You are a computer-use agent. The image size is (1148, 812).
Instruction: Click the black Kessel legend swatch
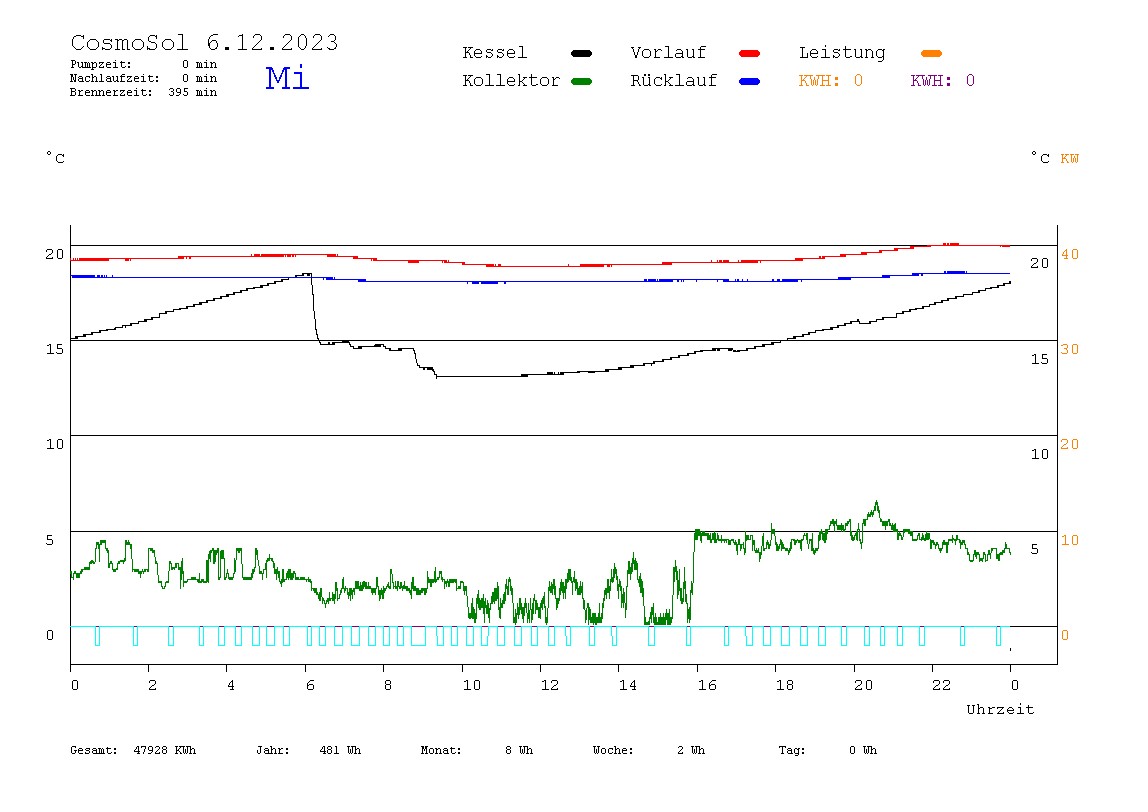click(x=581, y=53)
